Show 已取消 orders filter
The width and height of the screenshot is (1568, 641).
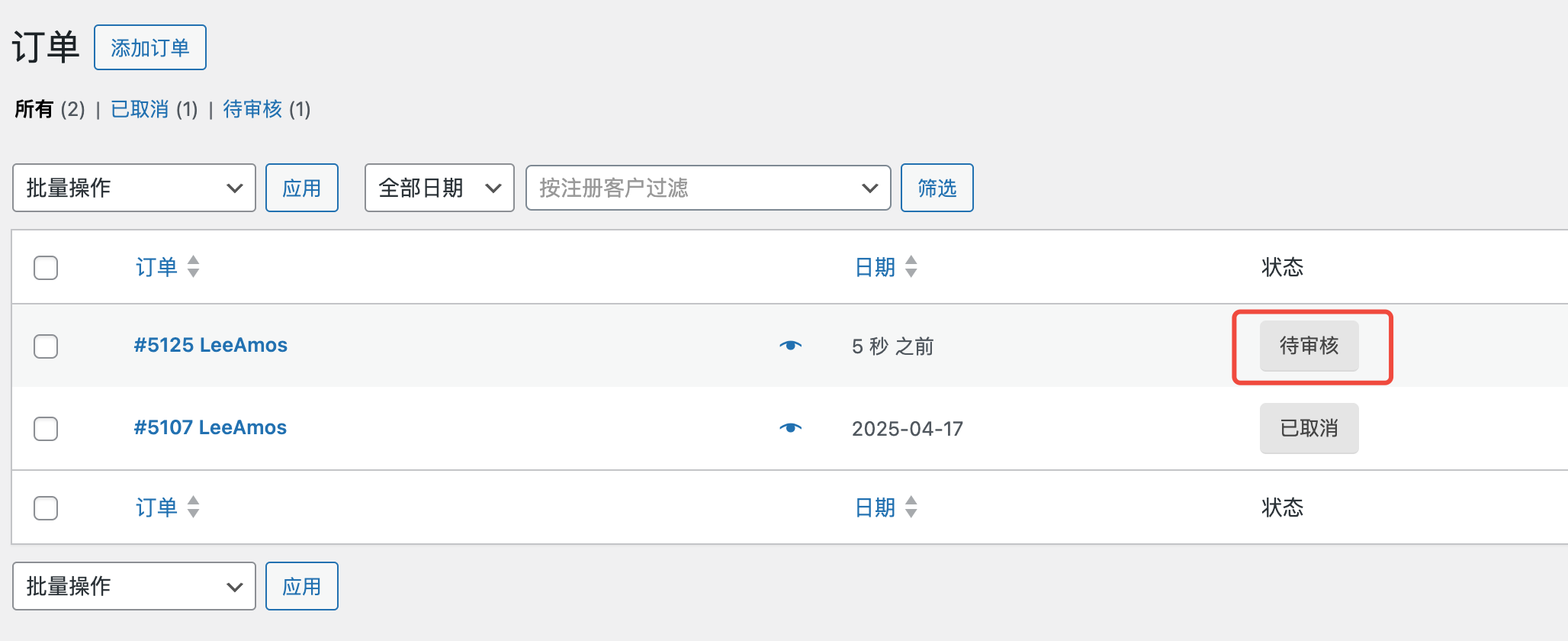140,110
